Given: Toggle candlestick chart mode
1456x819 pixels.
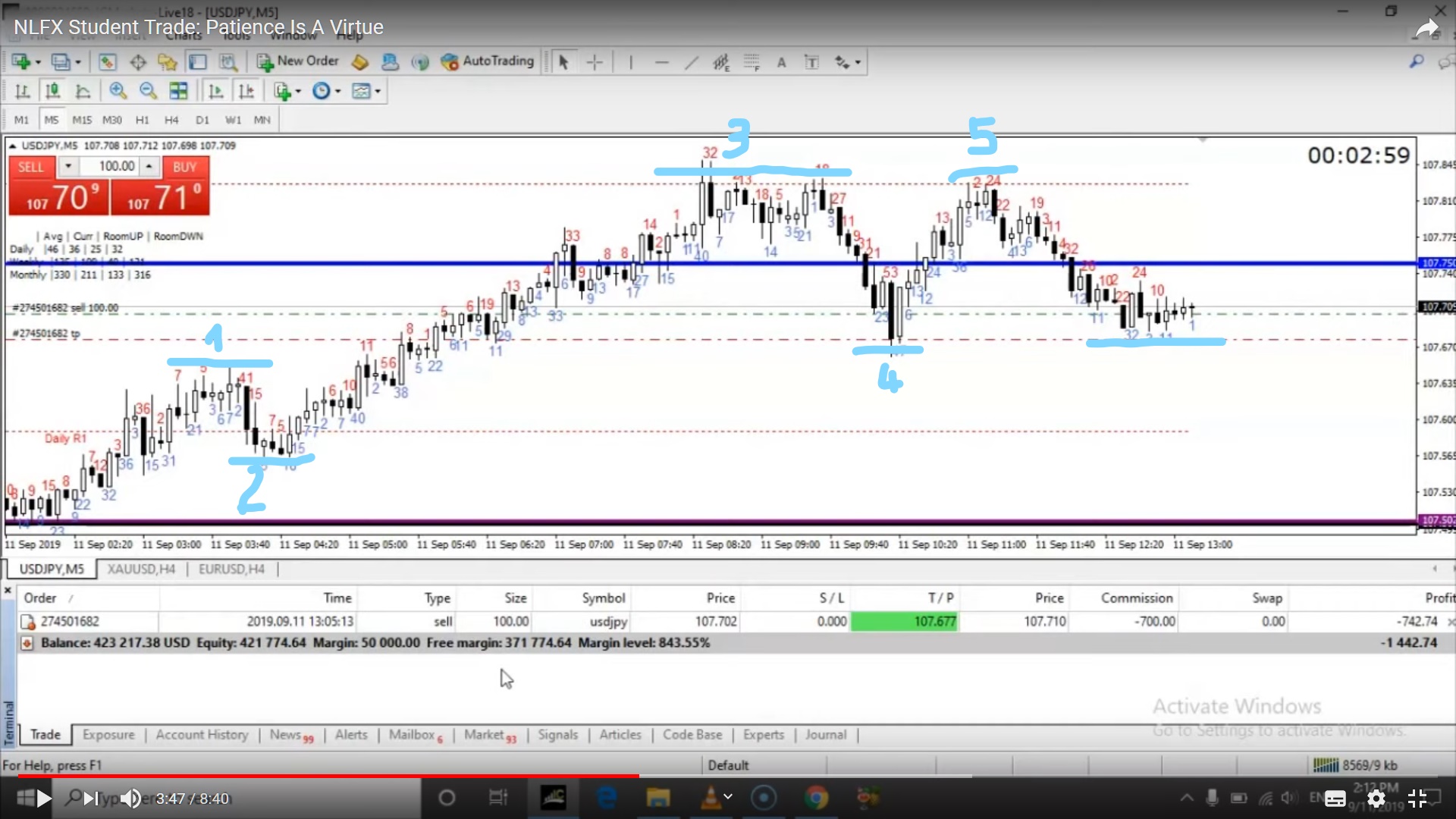Looking at the screenshot, I should (52, 91).
